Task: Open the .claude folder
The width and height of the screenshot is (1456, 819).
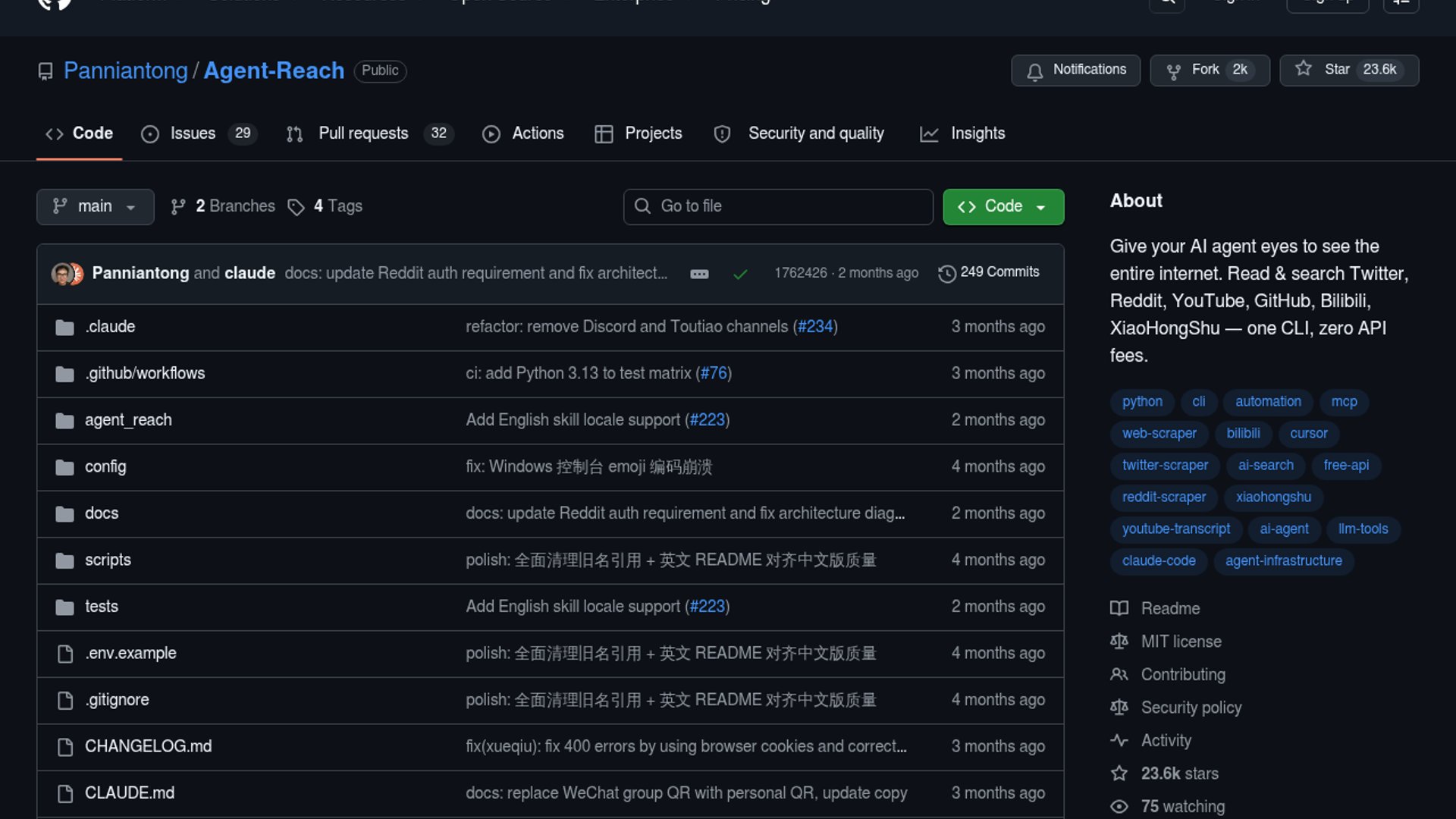Action: (x=110, y=327)
